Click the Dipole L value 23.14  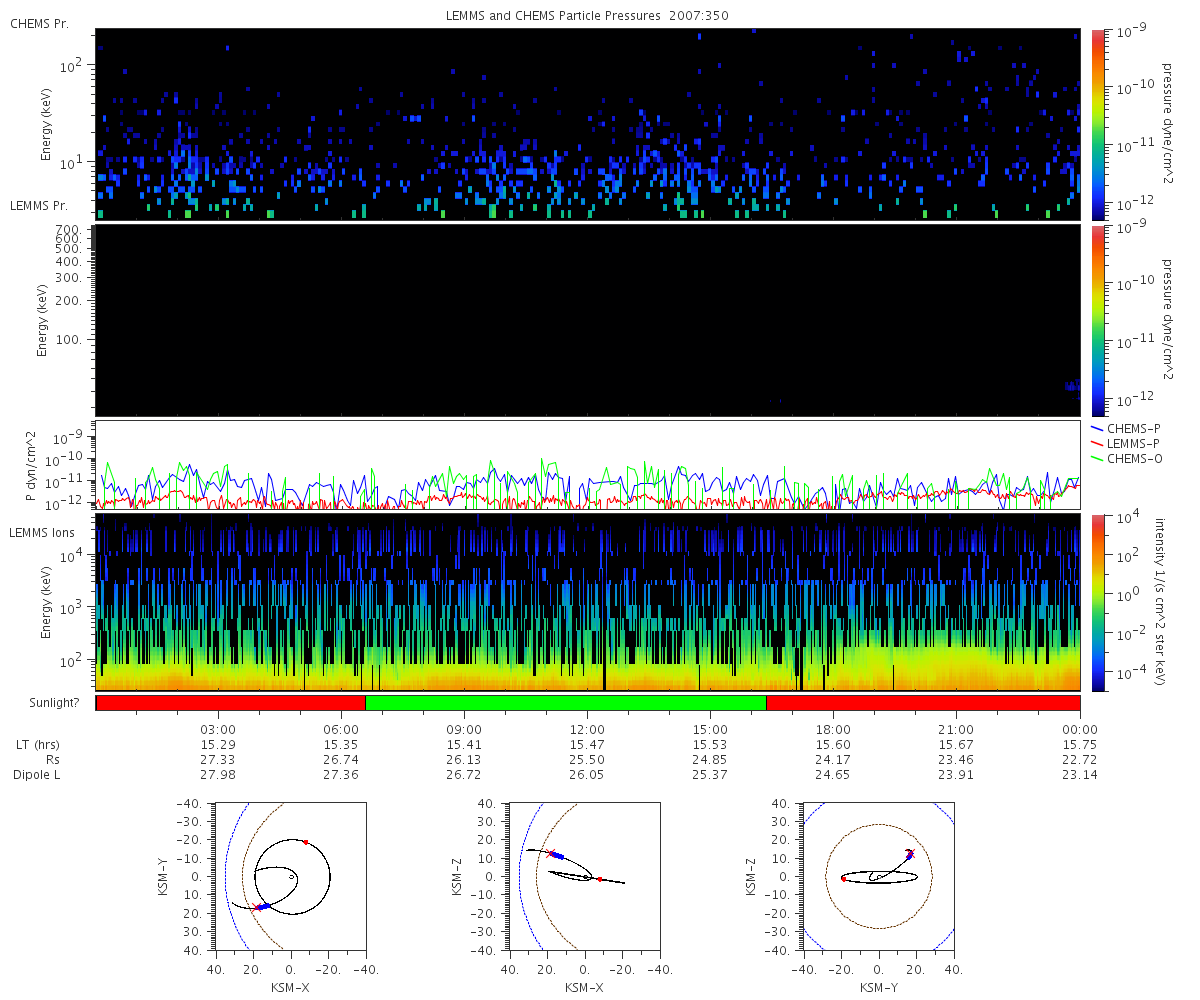[1080, 775]
